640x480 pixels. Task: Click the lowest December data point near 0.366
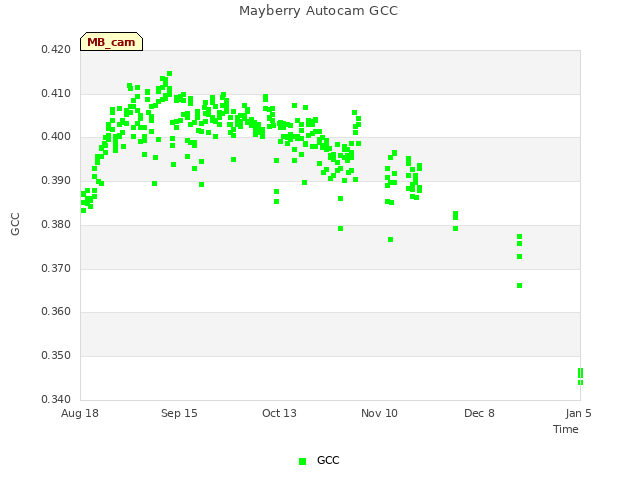519,286
